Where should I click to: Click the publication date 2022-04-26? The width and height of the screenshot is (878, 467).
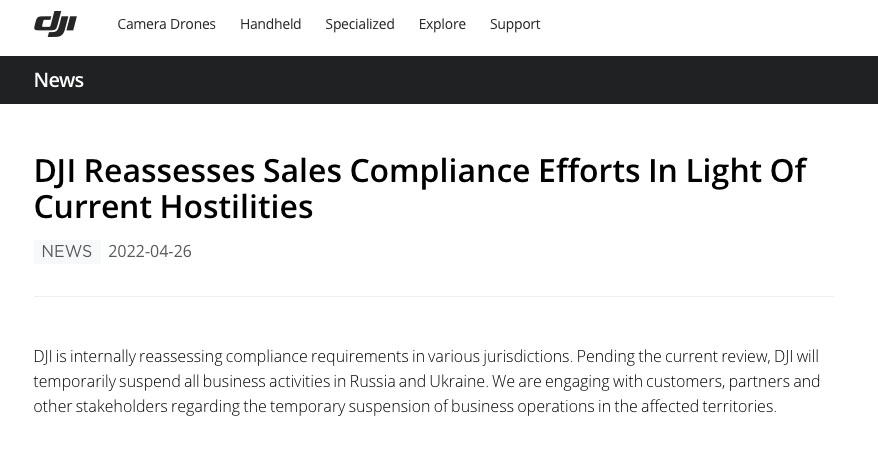click(150, 251)
